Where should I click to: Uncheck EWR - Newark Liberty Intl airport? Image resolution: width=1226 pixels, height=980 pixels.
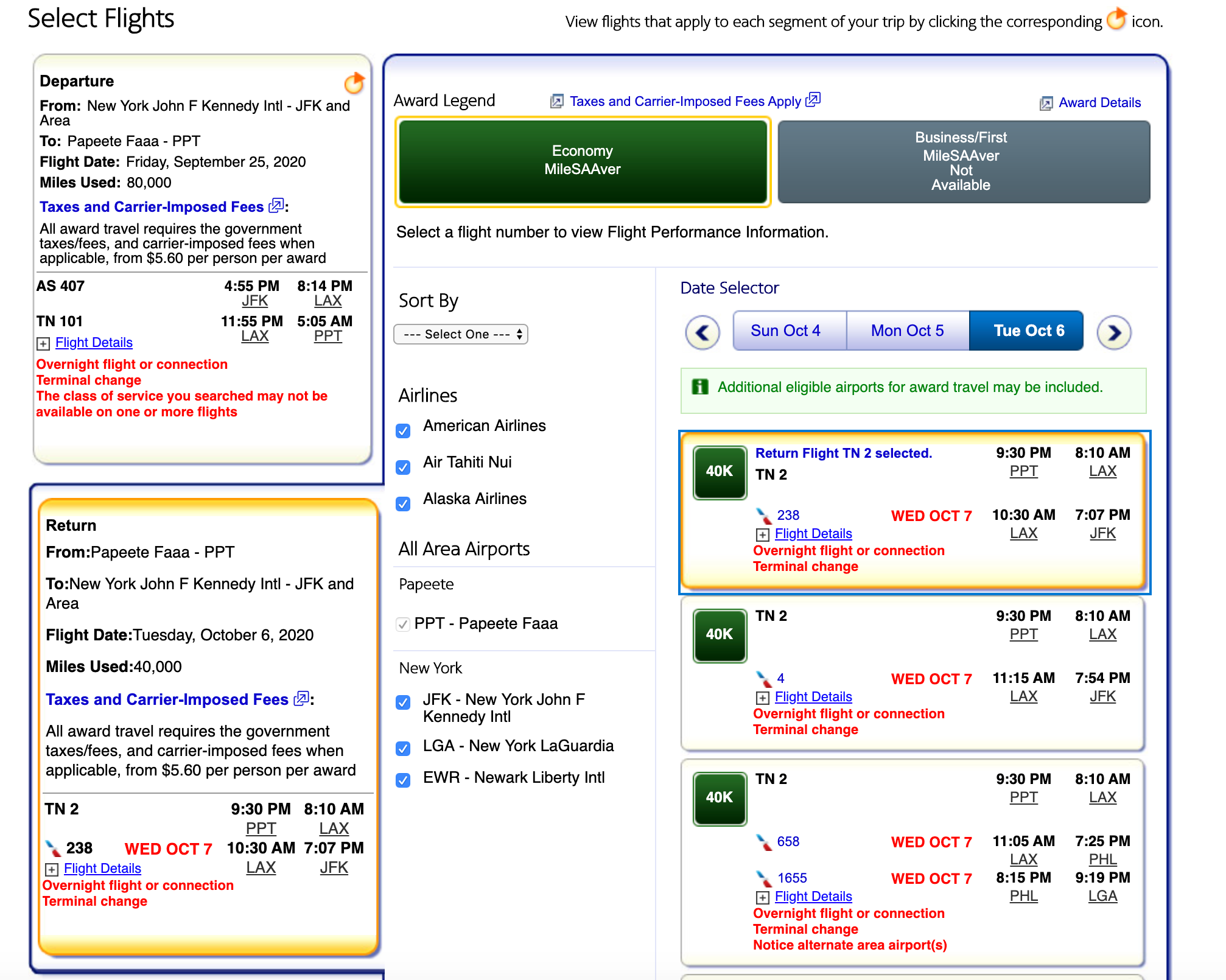coord(403,780)
